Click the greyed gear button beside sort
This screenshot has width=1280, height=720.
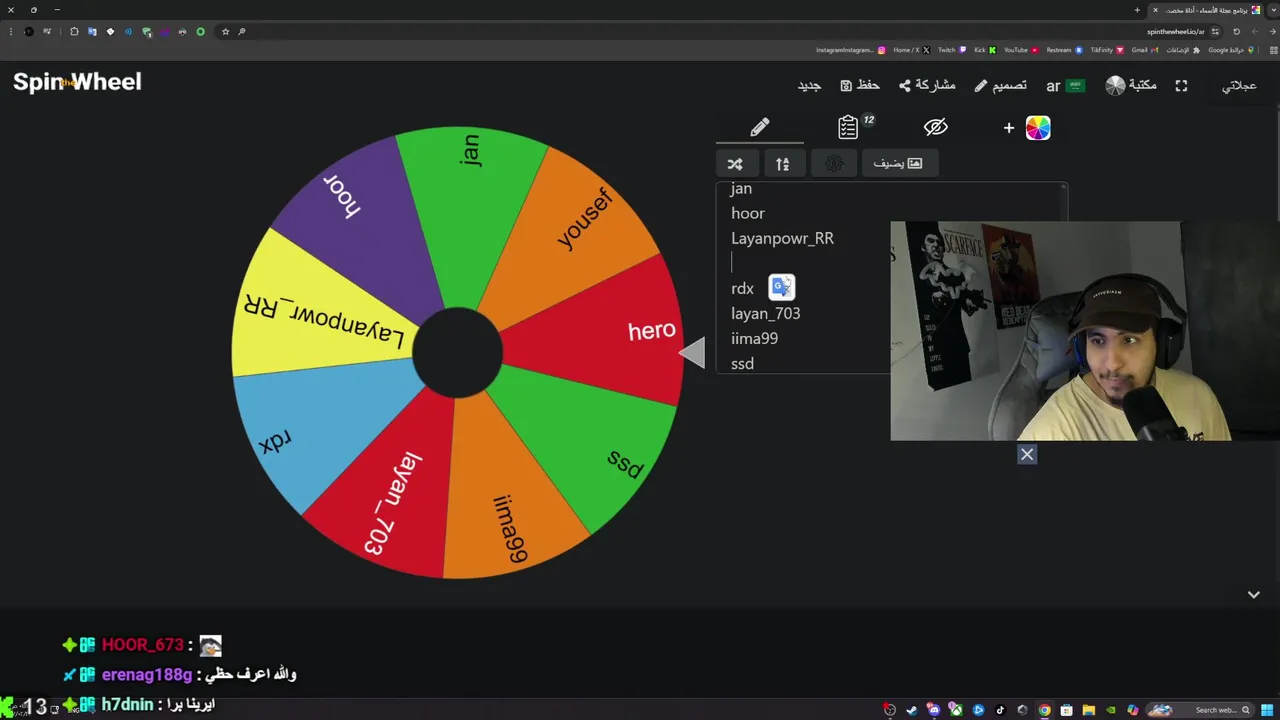834,164
